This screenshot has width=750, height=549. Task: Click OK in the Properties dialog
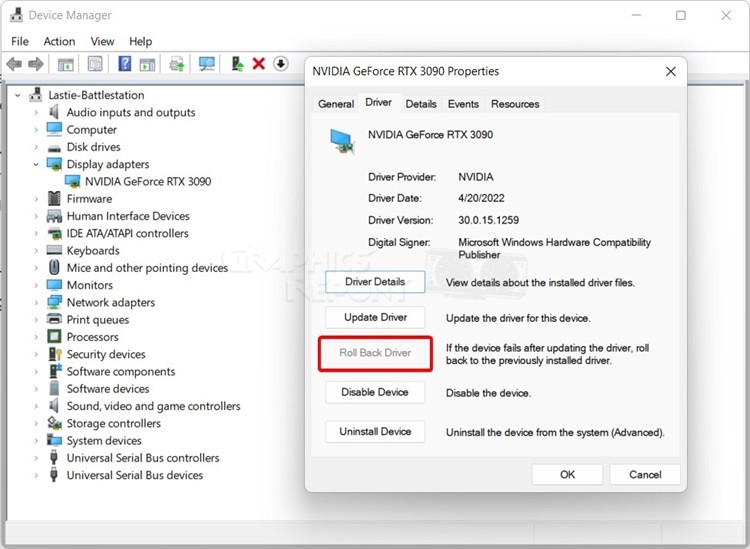(x=567, y=474)
